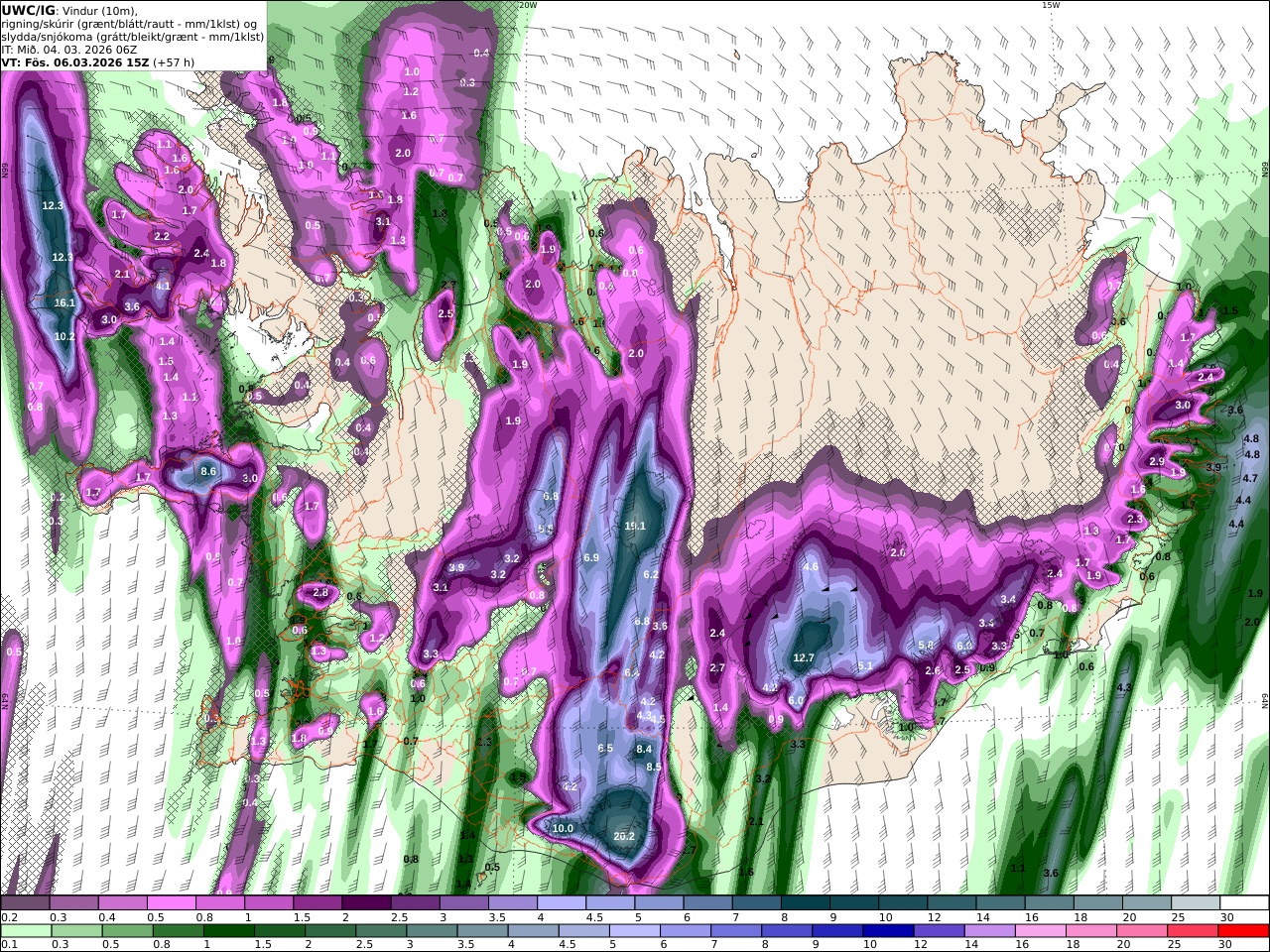This screenshot has width=1270, height=952.
Task: Click the bright pink swatch between 0.5 and 0.8
Action: (x=172, y=903)
